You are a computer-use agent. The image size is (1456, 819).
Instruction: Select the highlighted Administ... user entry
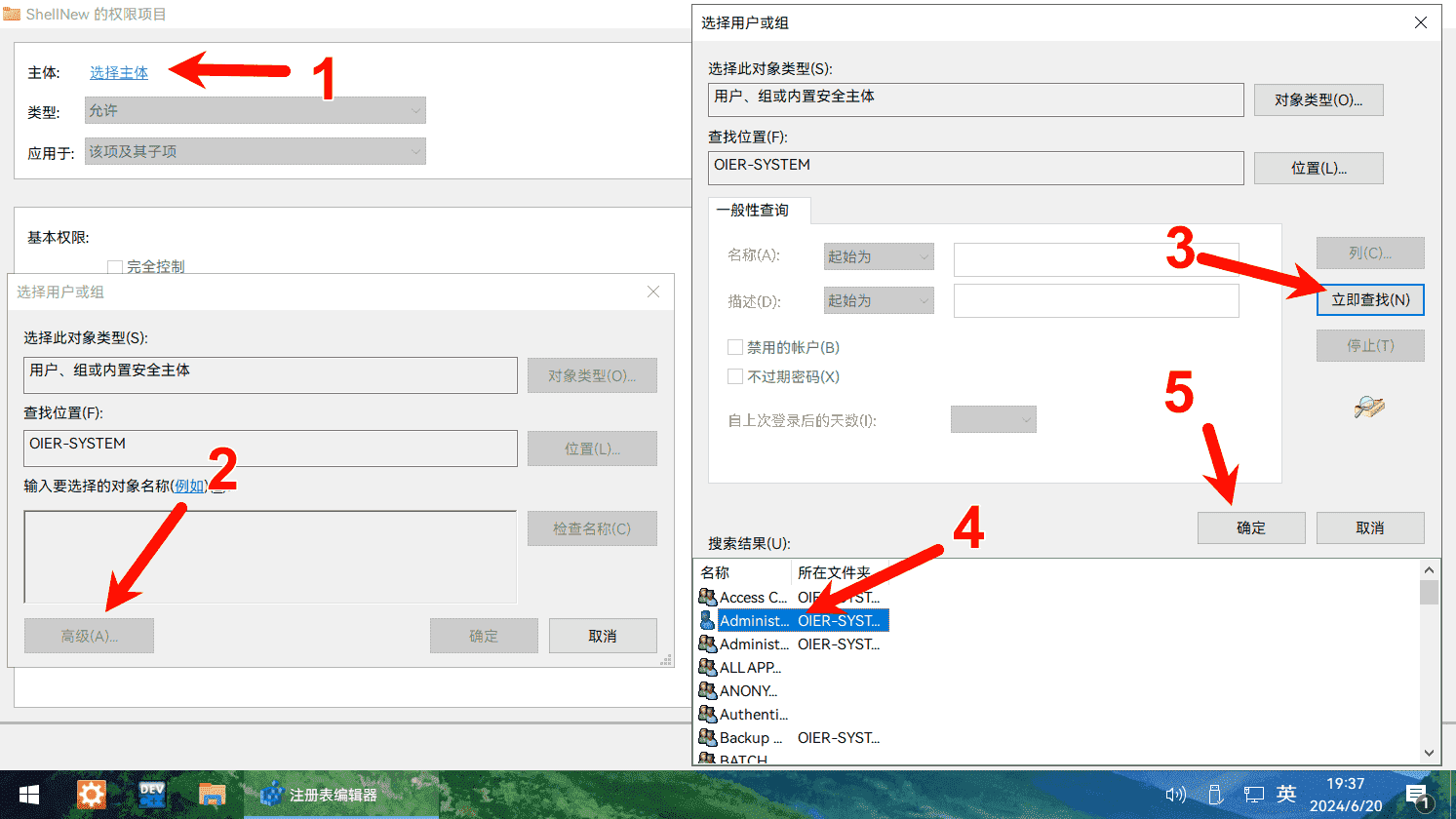(x=753, y=621)
